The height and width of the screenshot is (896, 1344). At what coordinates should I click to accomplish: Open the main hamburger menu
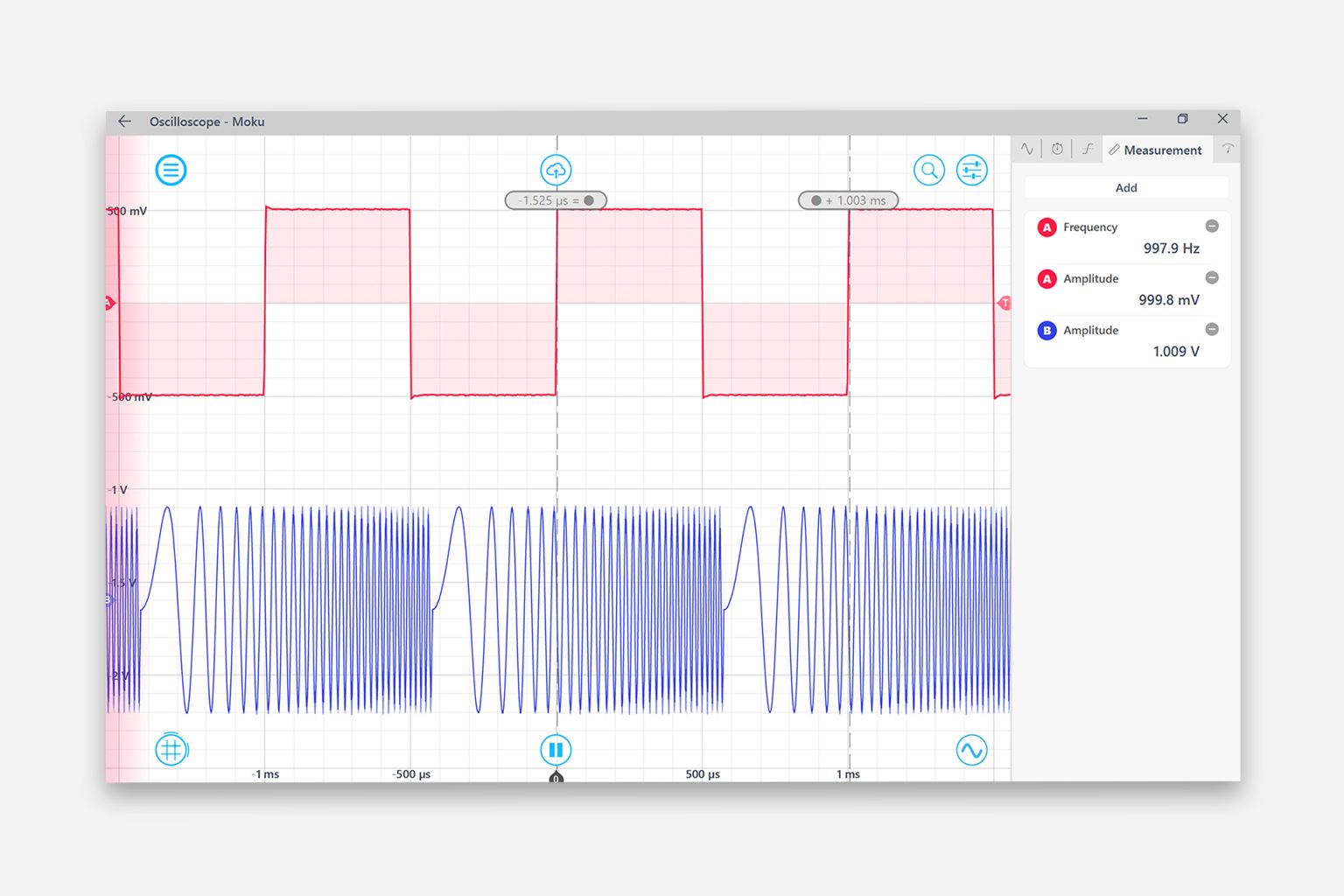[171, 170]
